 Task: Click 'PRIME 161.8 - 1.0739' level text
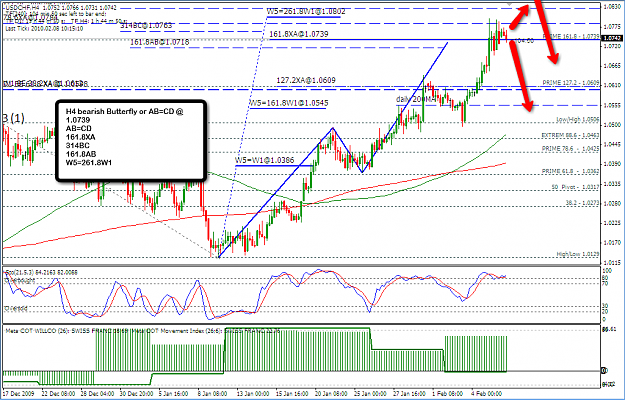pos(571,36)
